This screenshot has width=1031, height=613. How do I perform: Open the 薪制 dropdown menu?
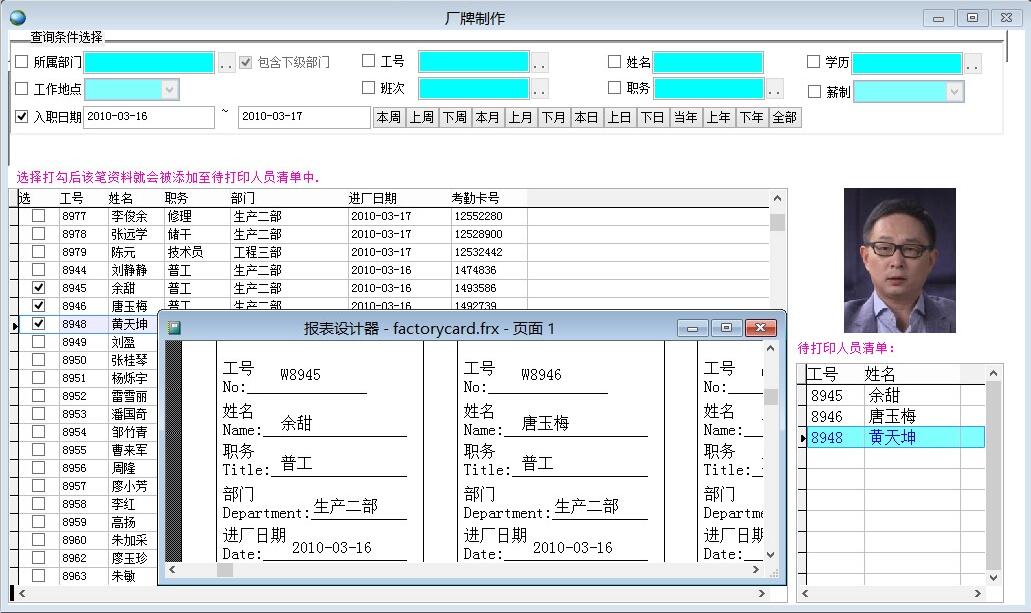[x=954, y=92]
